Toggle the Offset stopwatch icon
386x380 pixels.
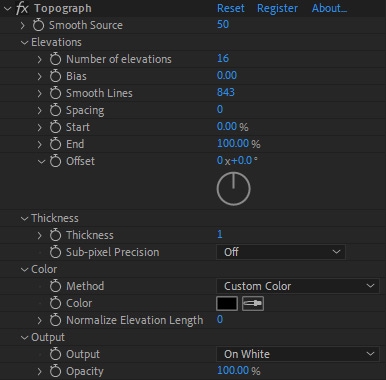click(55, 161)
